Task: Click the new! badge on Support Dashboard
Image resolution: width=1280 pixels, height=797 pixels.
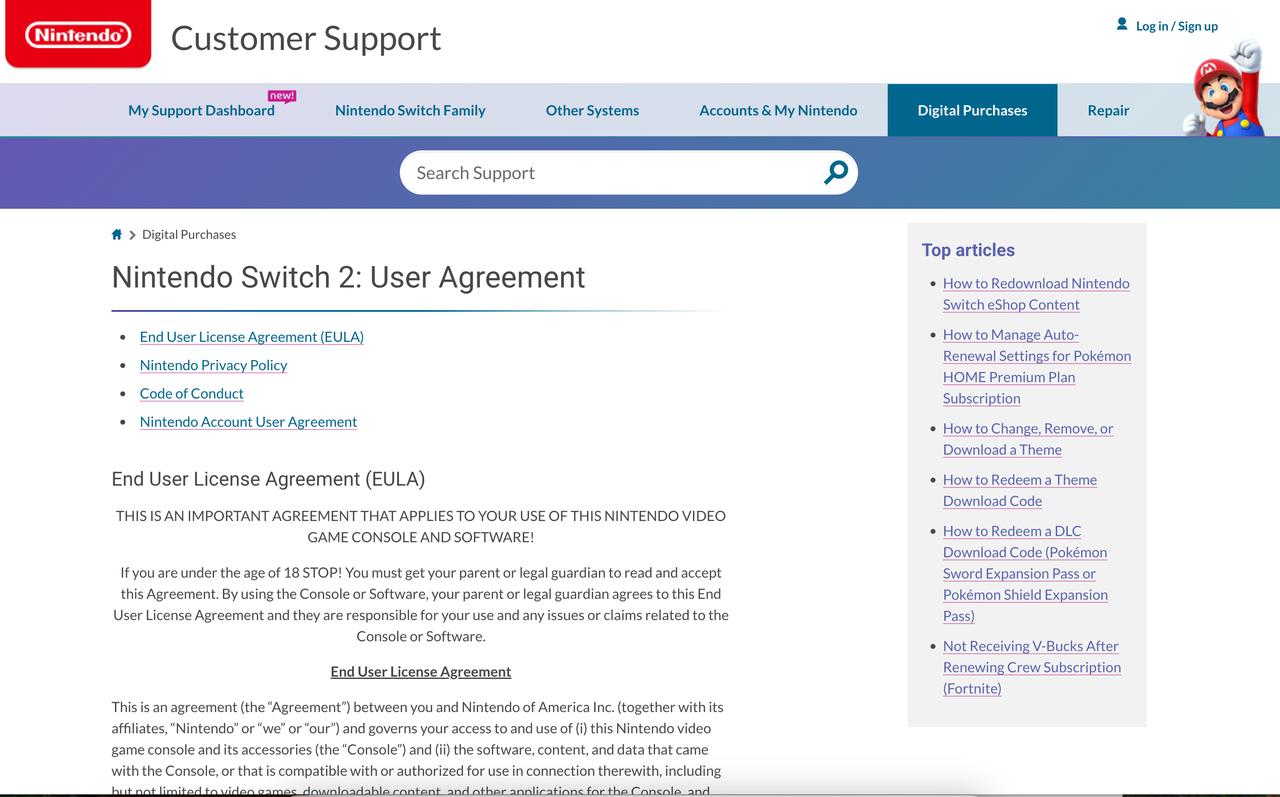Action: point(282,96)
